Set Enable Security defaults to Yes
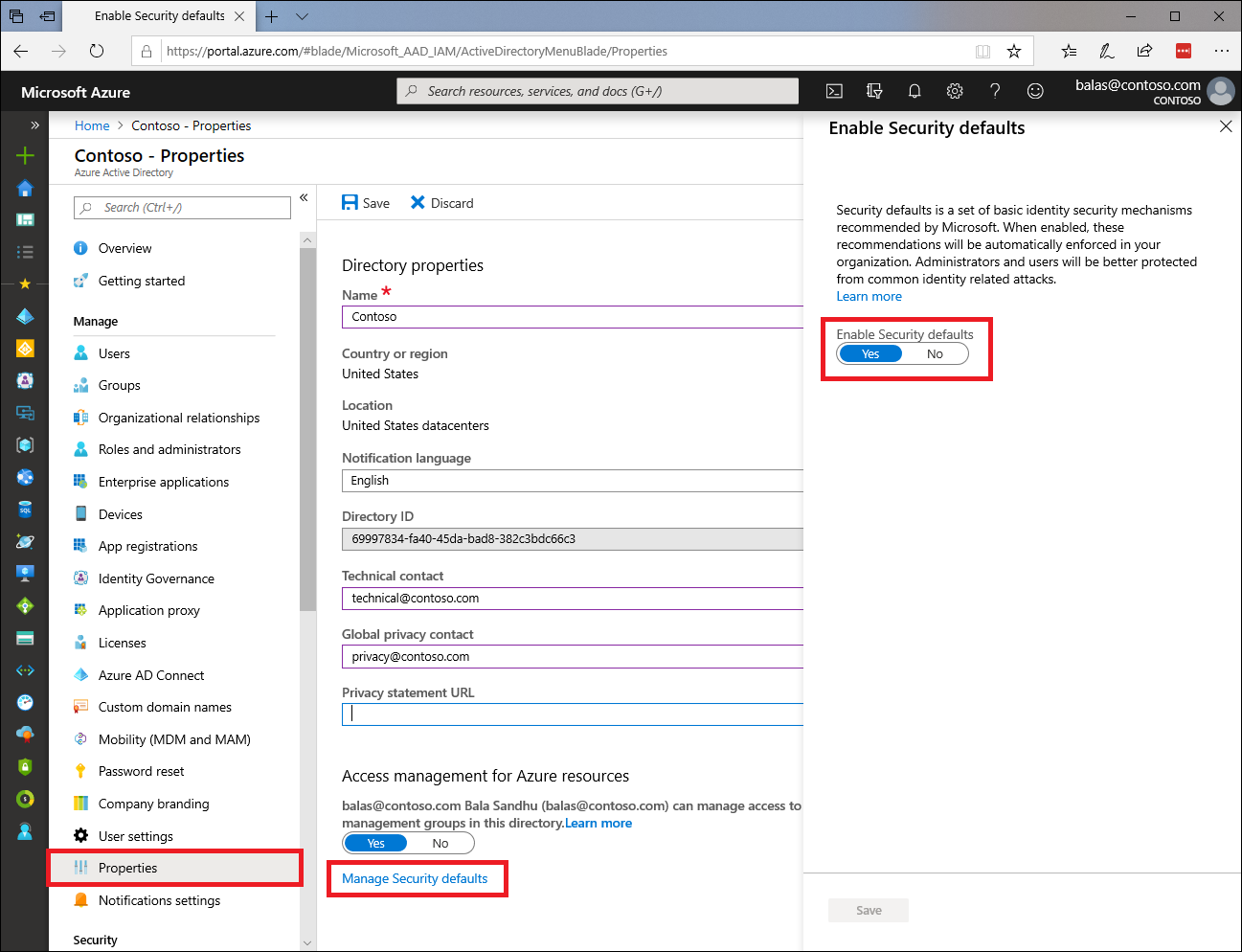 pyautogui.click(x=869, y=353)
